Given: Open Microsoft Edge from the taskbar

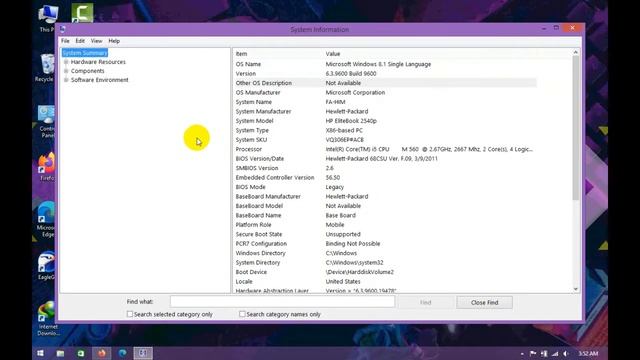Looking at the screenshot, I should click(x=122, y=353).
